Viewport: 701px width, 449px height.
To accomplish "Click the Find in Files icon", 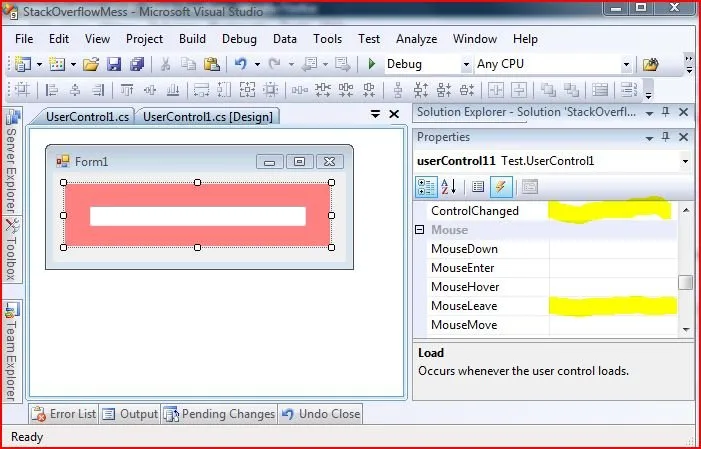I will coord(651,65).
